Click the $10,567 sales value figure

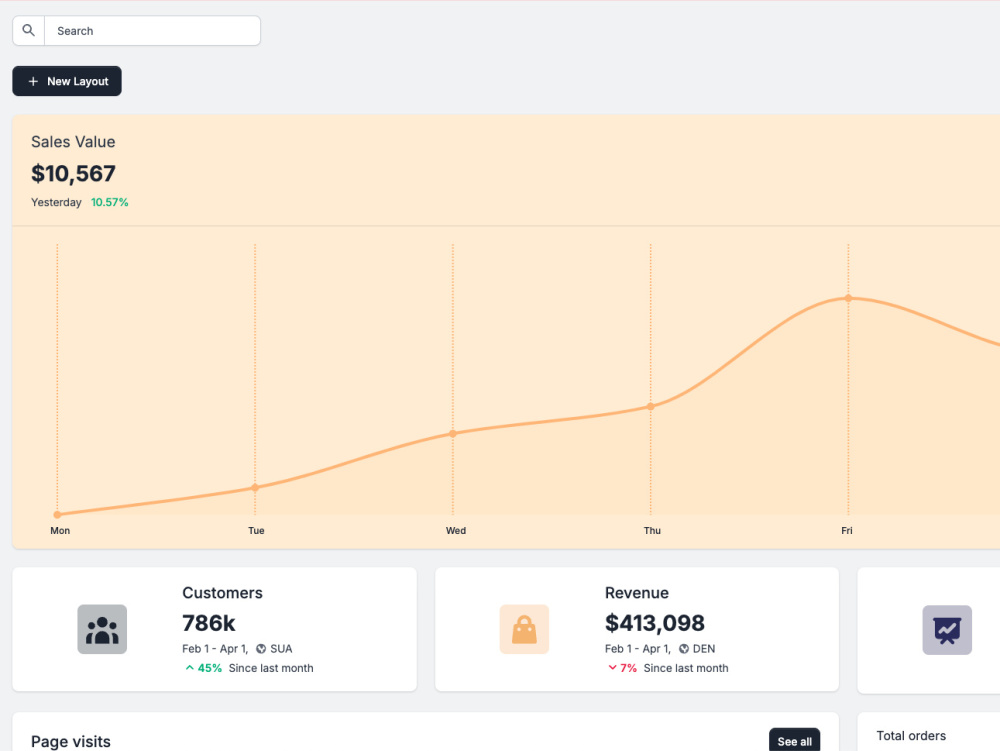(x=73, y=173)
